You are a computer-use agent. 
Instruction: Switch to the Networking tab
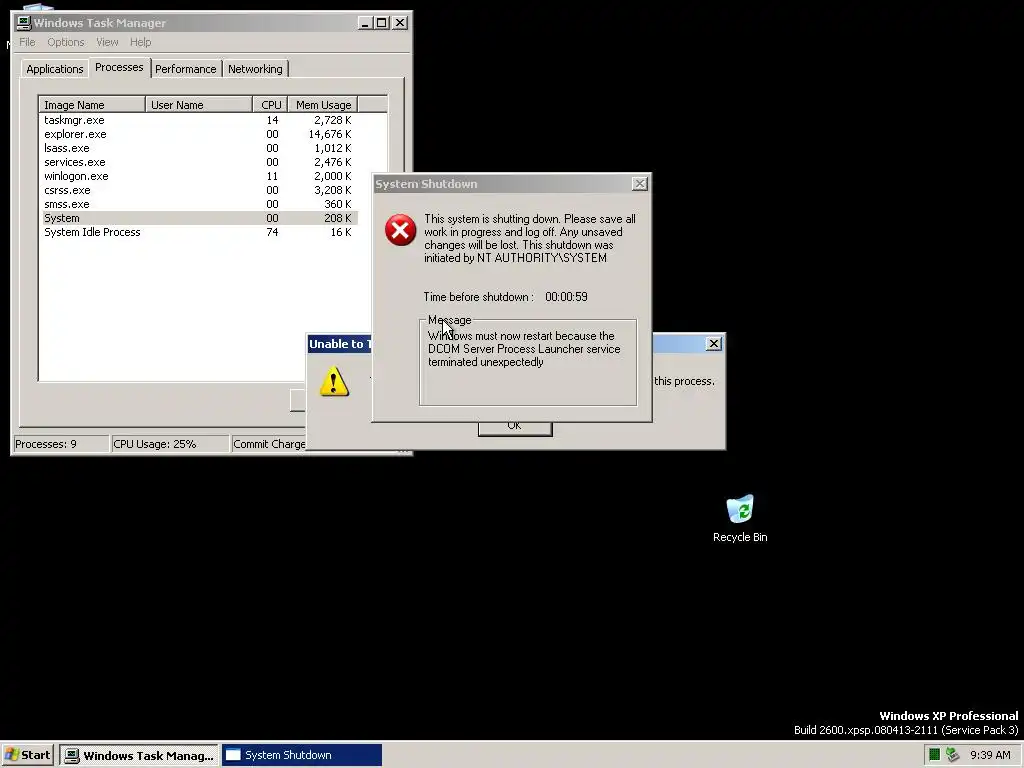point(255,69)
